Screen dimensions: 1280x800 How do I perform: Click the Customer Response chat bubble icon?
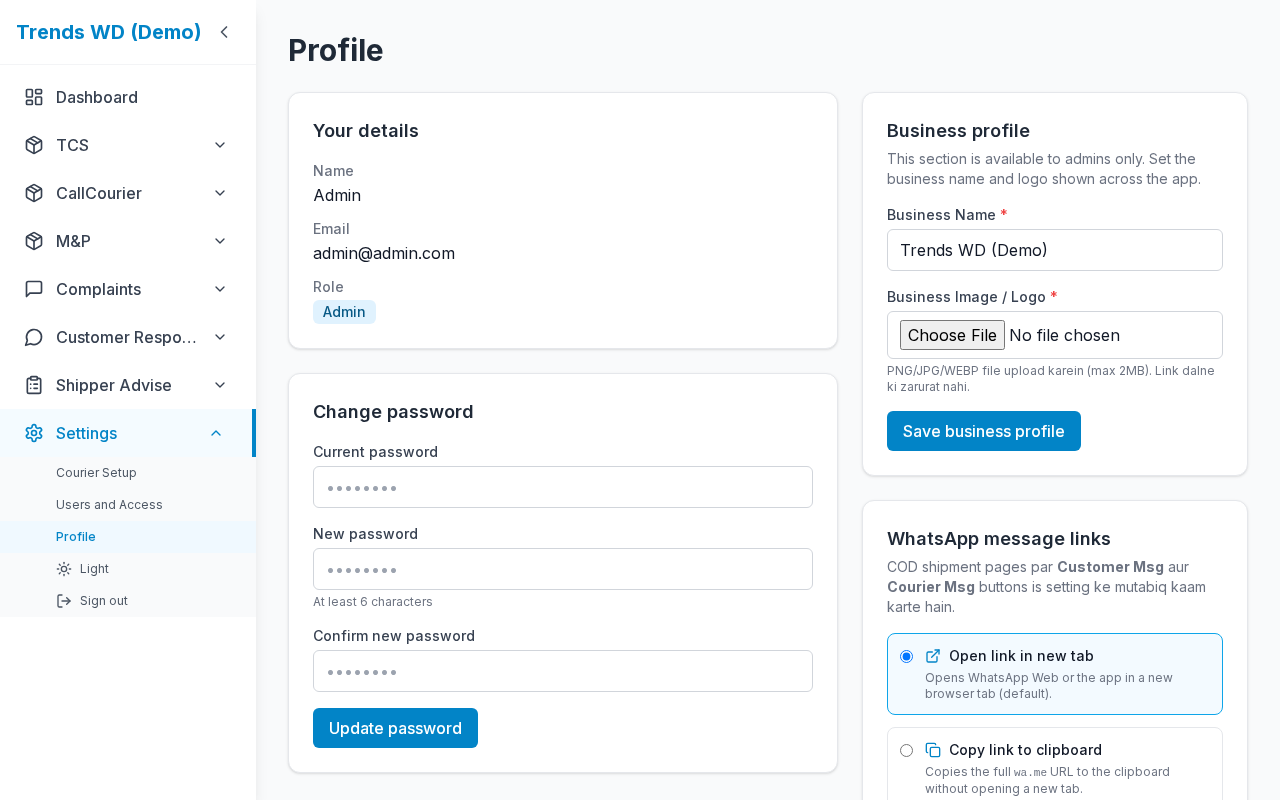pos(34,337)
